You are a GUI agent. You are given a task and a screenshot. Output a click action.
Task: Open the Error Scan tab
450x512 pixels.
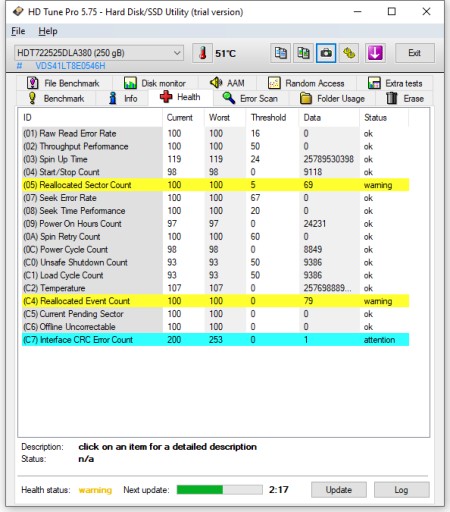250,98
